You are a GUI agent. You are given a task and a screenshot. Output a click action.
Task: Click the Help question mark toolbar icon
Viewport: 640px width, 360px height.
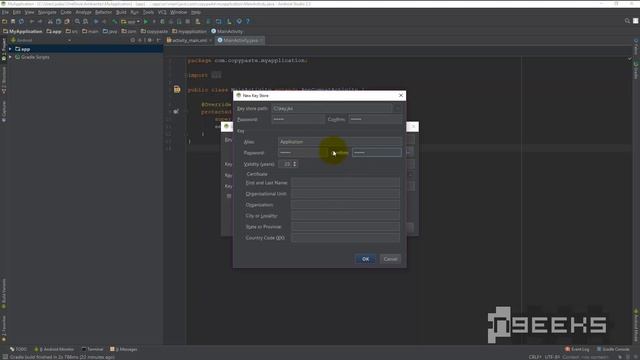(x=247, y=21)
